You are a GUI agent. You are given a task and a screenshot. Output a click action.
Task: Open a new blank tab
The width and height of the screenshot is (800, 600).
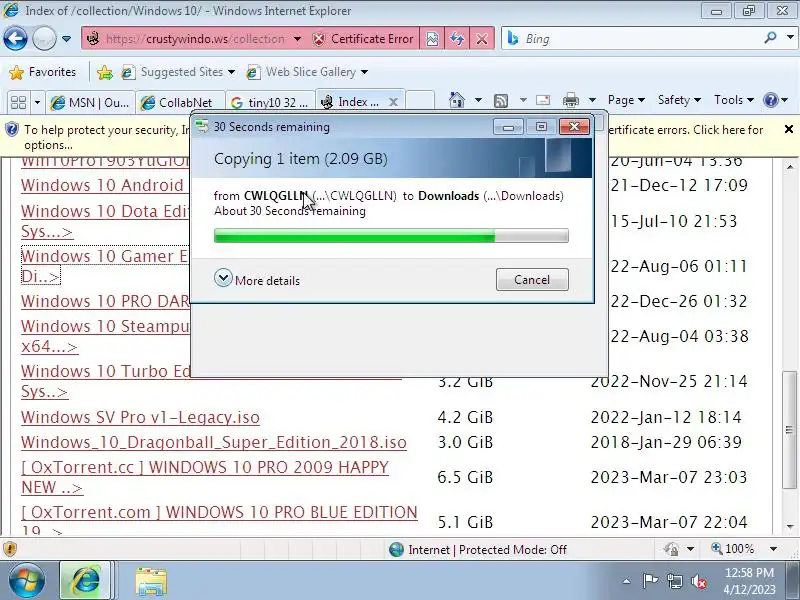click(x=420, y=101)
